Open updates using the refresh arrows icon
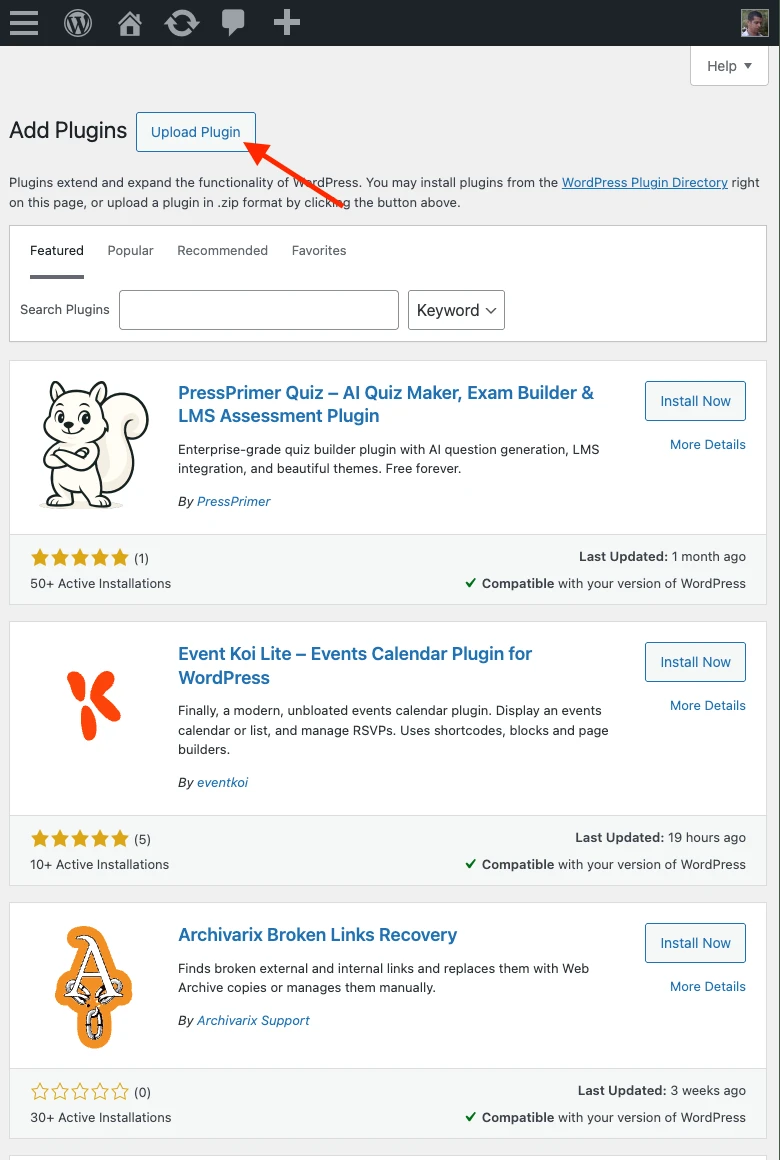The height and width of the screenshot is (1160, 780). click(x=181, y=22)
